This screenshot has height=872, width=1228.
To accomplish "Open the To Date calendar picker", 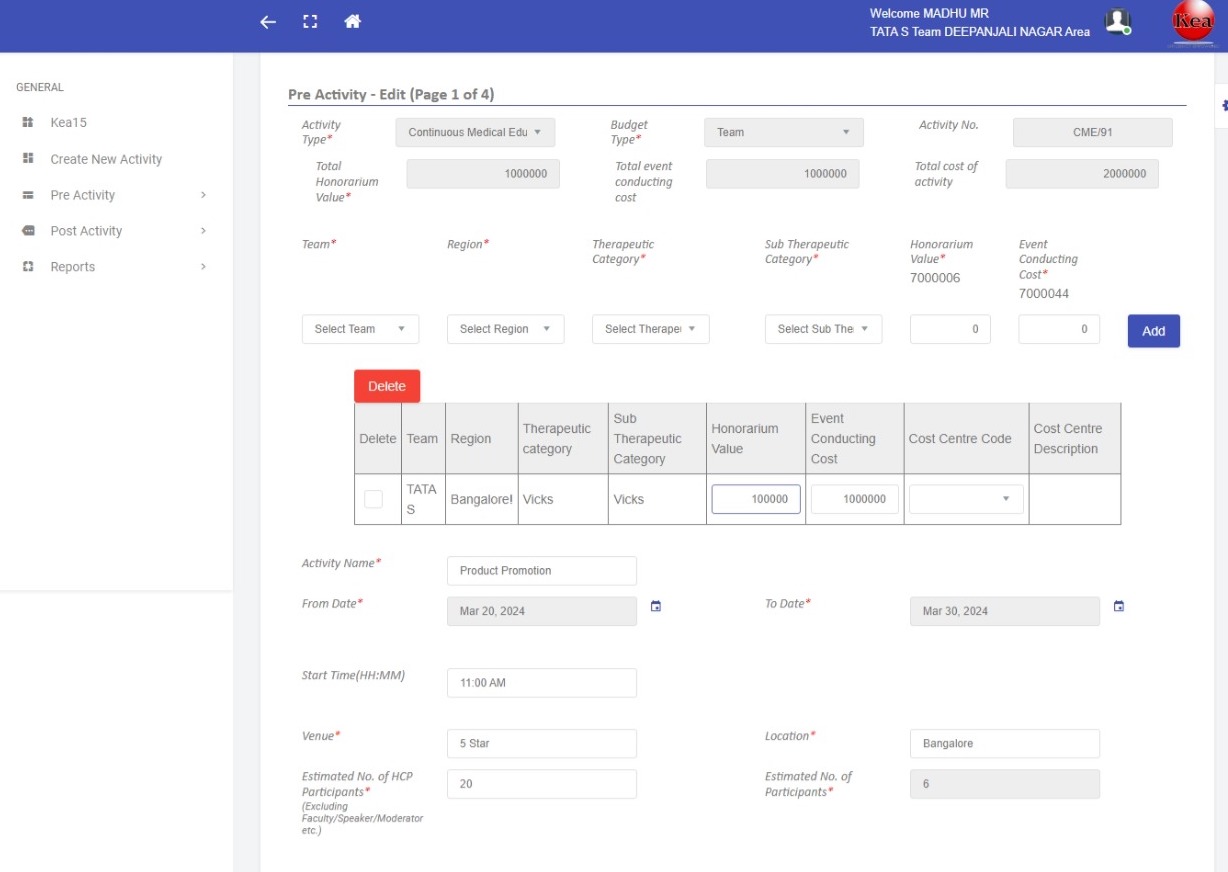I will click(1118, 605).
